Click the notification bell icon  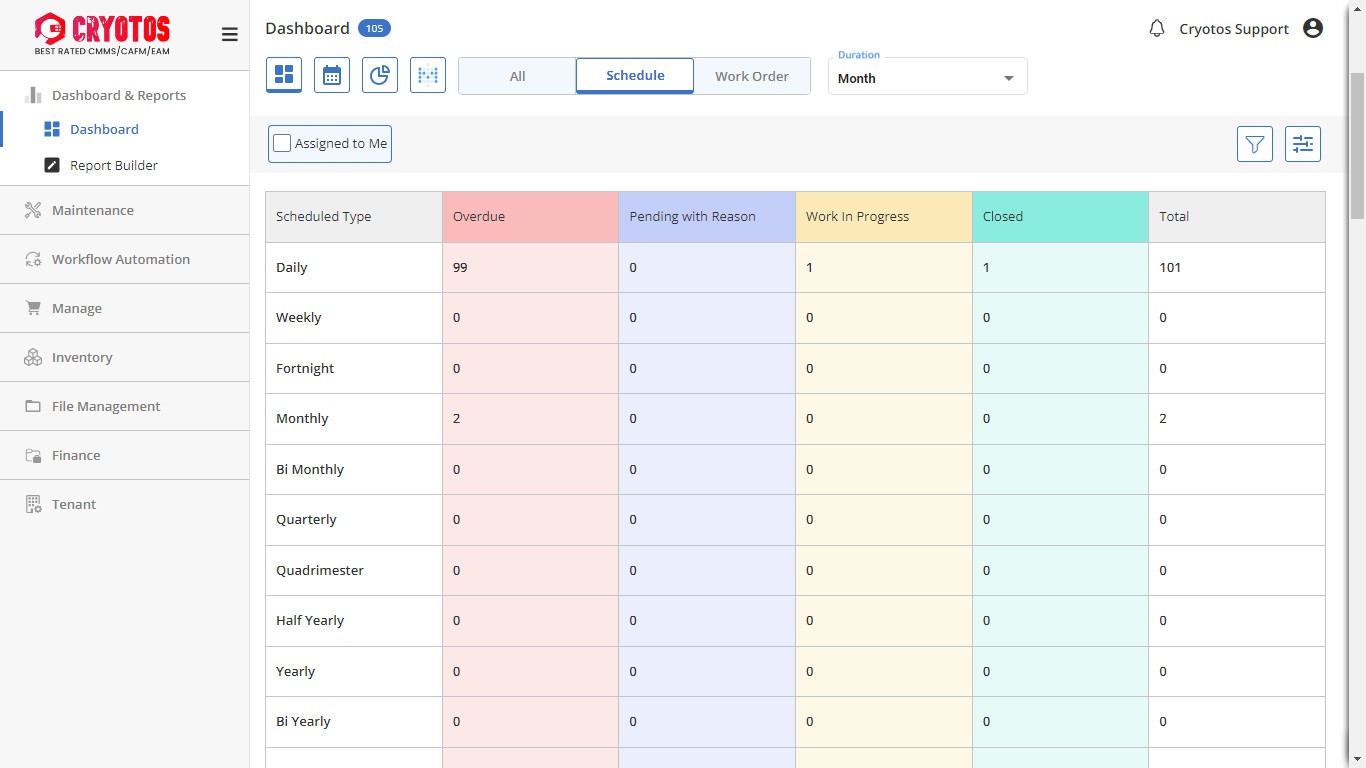point(1157,29)
